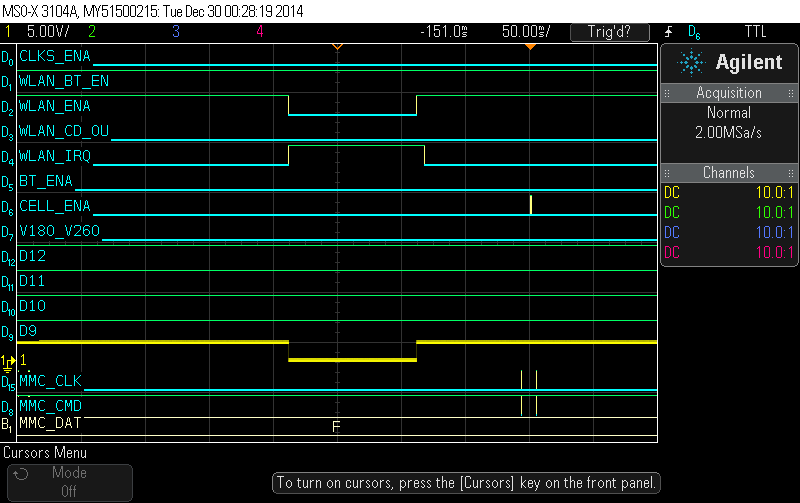Click the CELL_ENA pulse spike
Viewport: 800px width, 503px height.
(531, 205)
